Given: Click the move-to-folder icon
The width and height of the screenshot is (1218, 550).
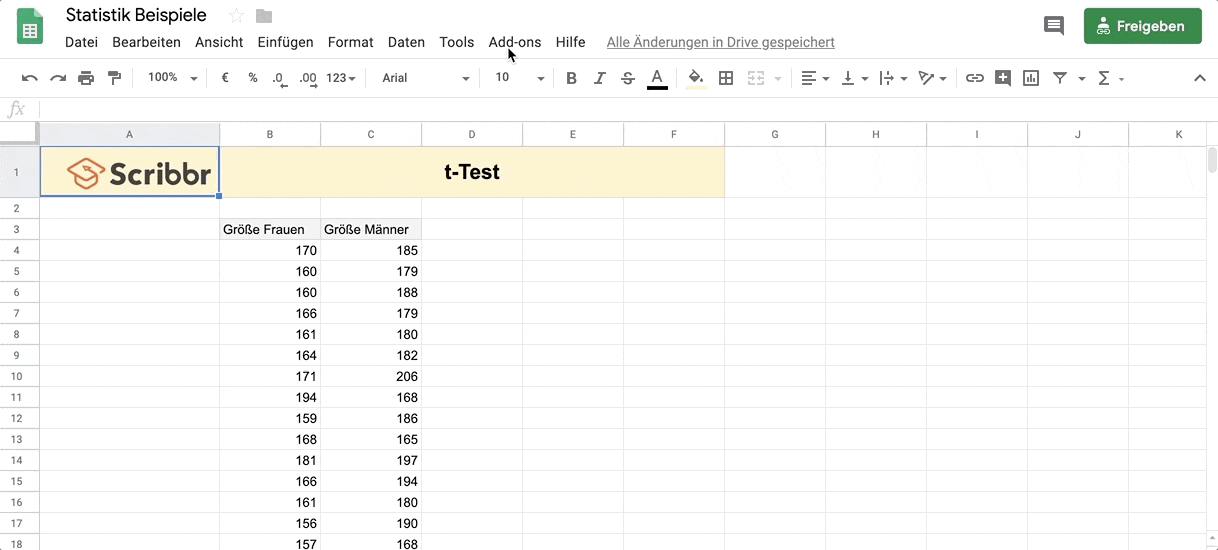Looking at the screenshot, I should (x=264, y=15).
